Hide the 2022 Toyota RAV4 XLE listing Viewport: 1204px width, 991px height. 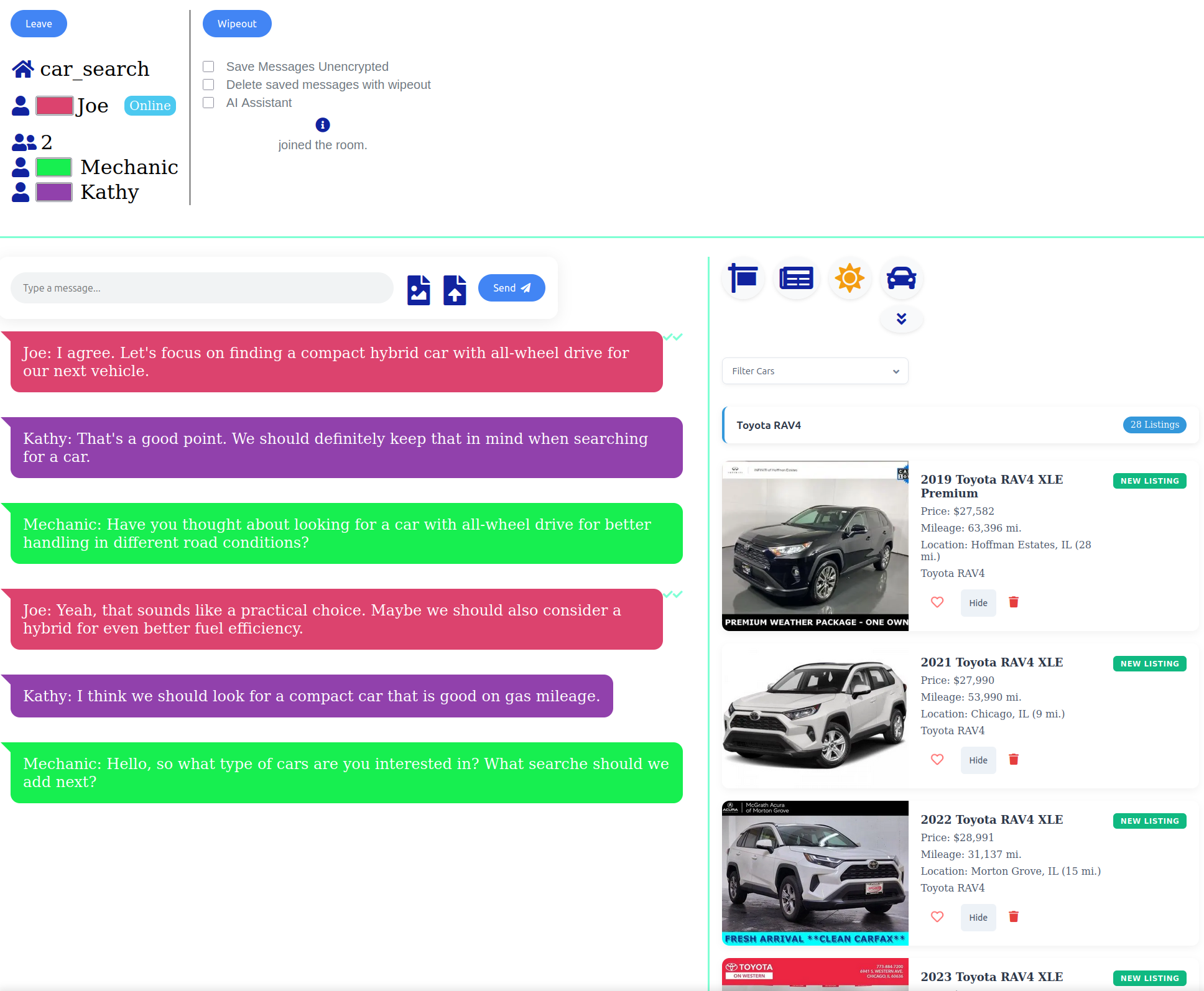[x=978, y=917]
